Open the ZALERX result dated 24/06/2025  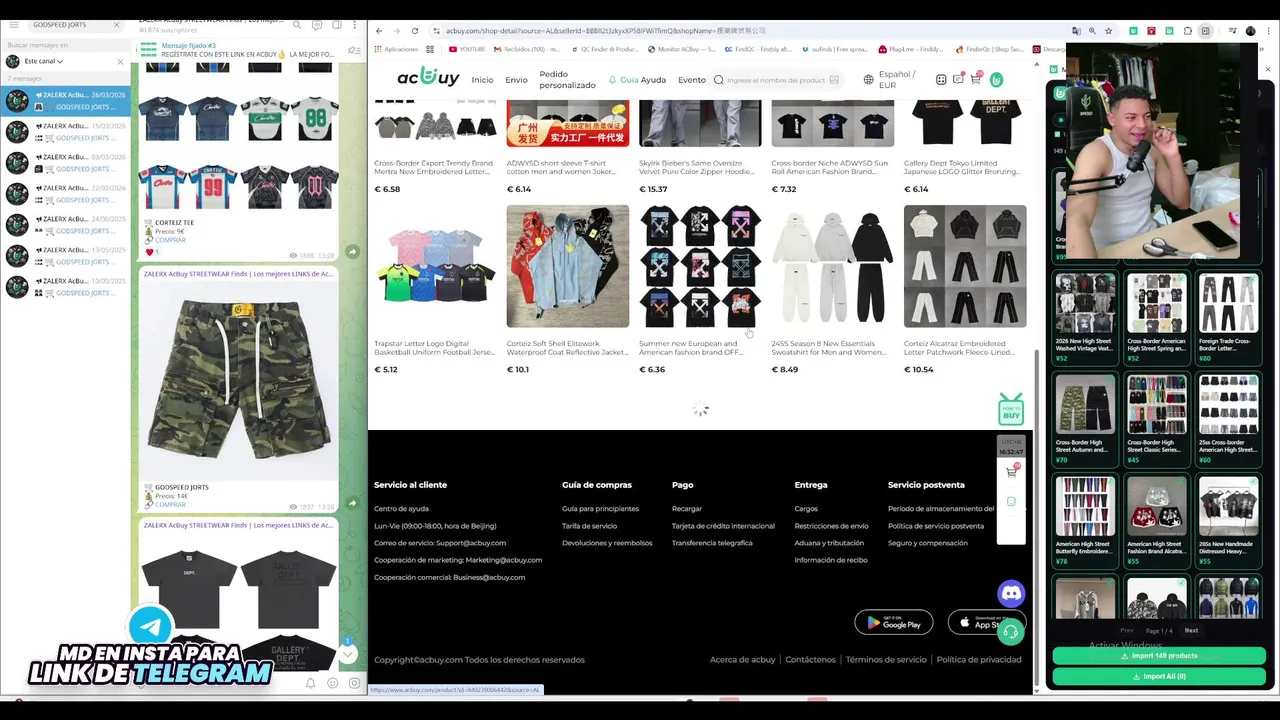coord(66,224)
